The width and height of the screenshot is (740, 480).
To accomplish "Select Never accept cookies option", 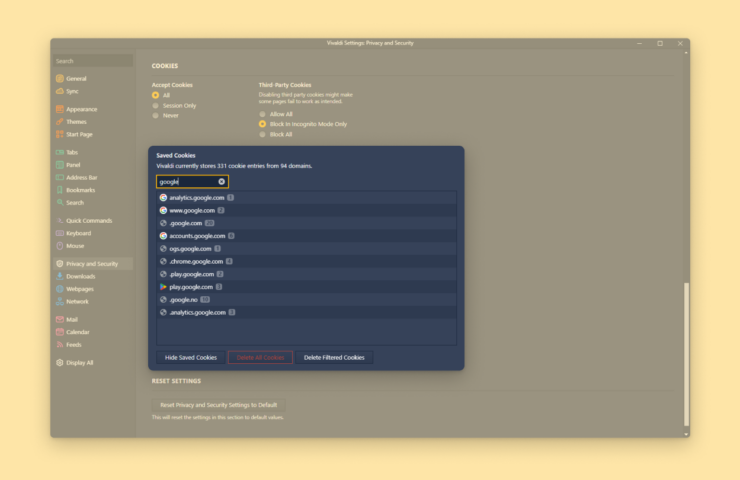I will pyautogui.click(x=155, y=116).
